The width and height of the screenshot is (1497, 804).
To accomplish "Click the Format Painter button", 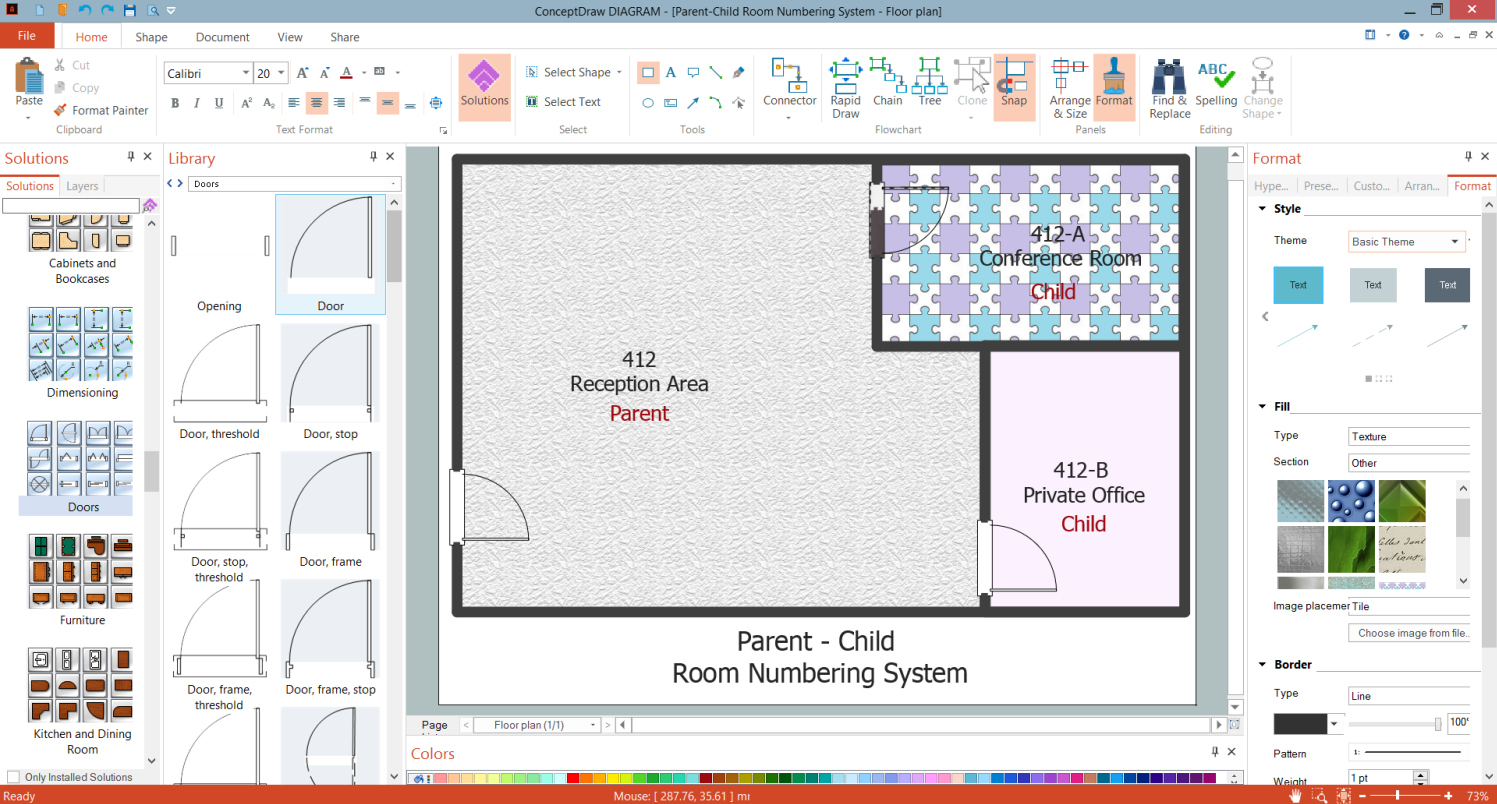I will coord(101,110).
